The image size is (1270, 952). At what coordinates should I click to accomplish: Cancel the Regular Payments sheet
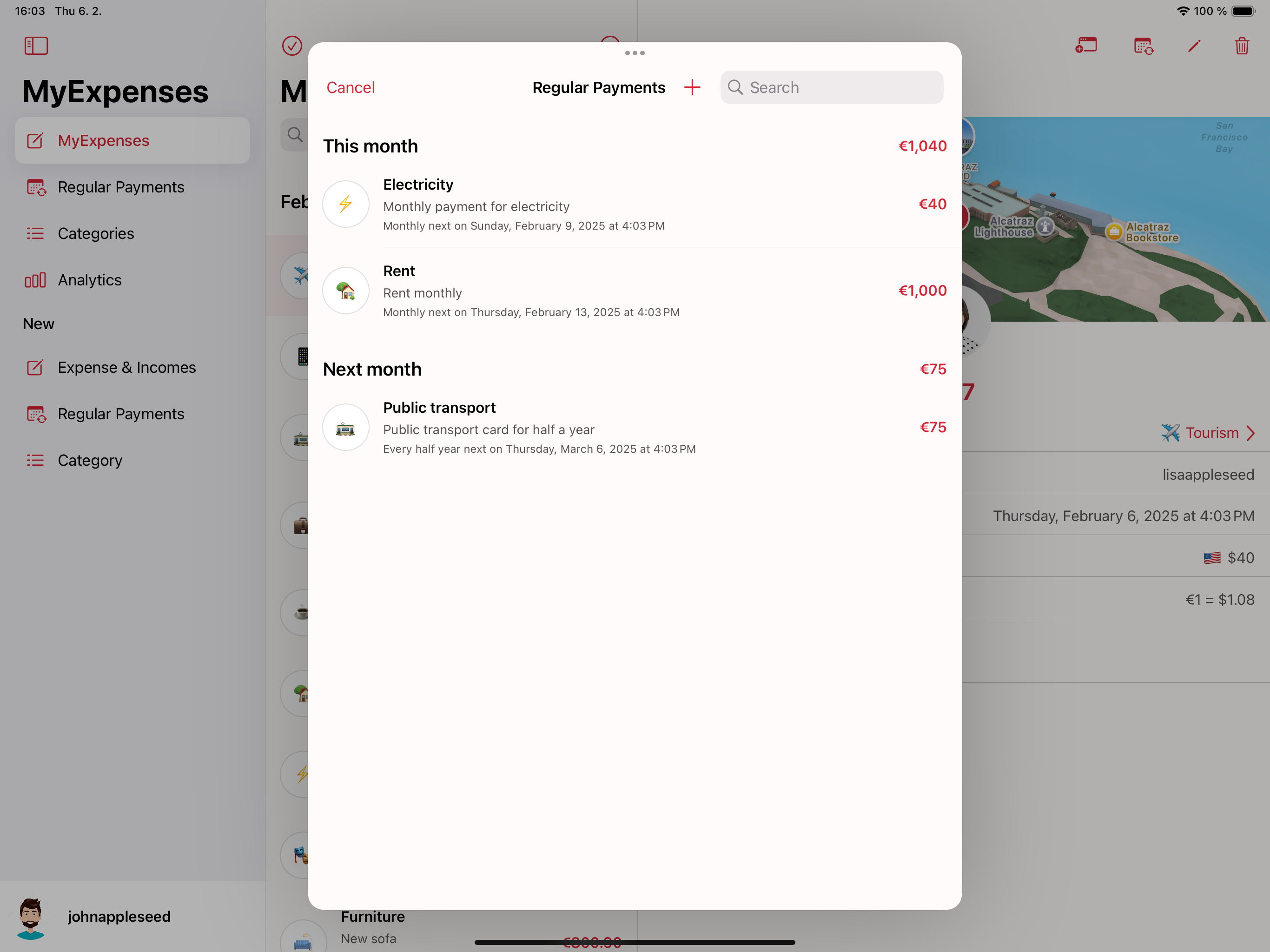click(x=350, y=87)
